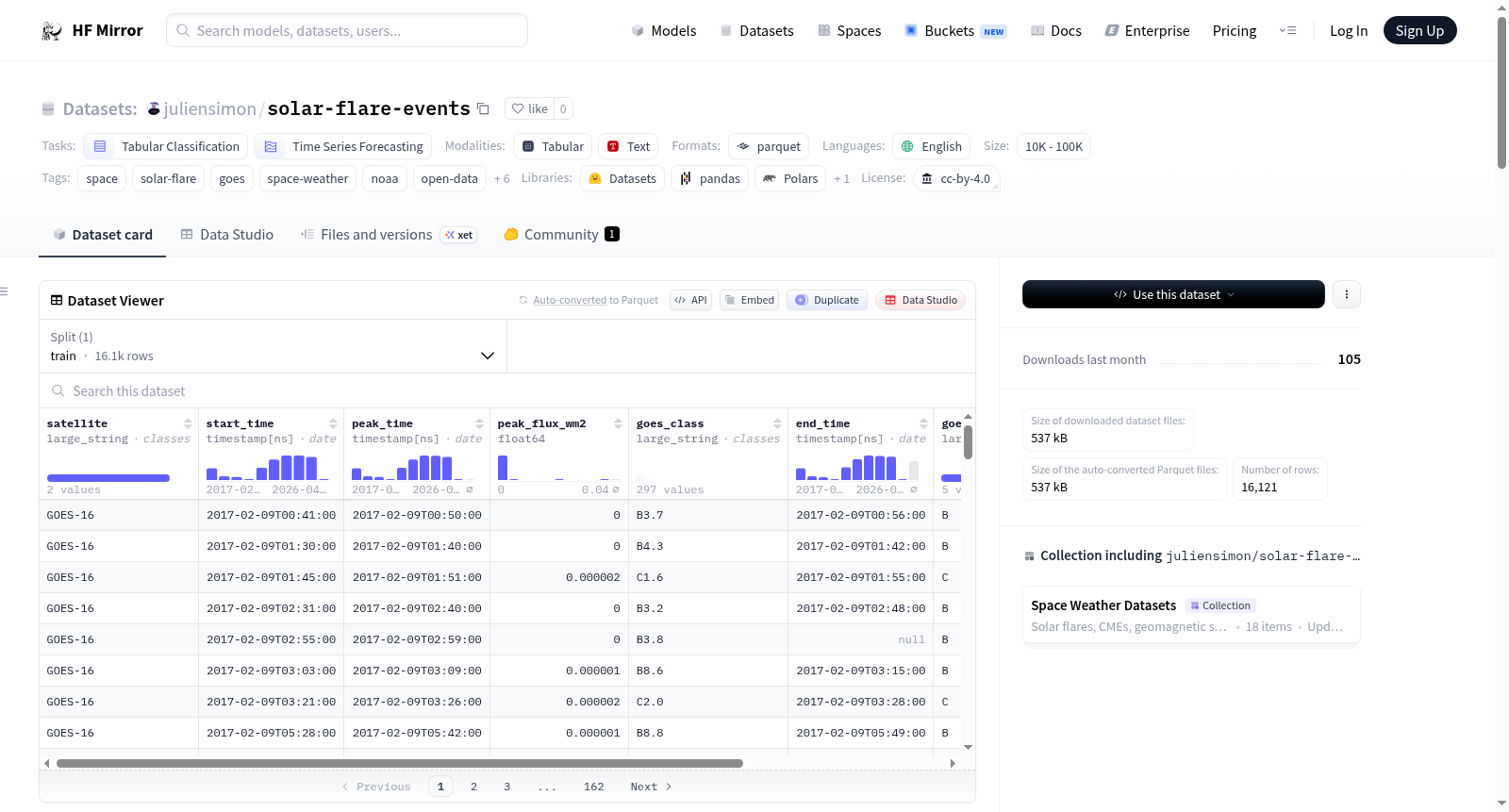Click the parquet format tag

tap(769, 146)
